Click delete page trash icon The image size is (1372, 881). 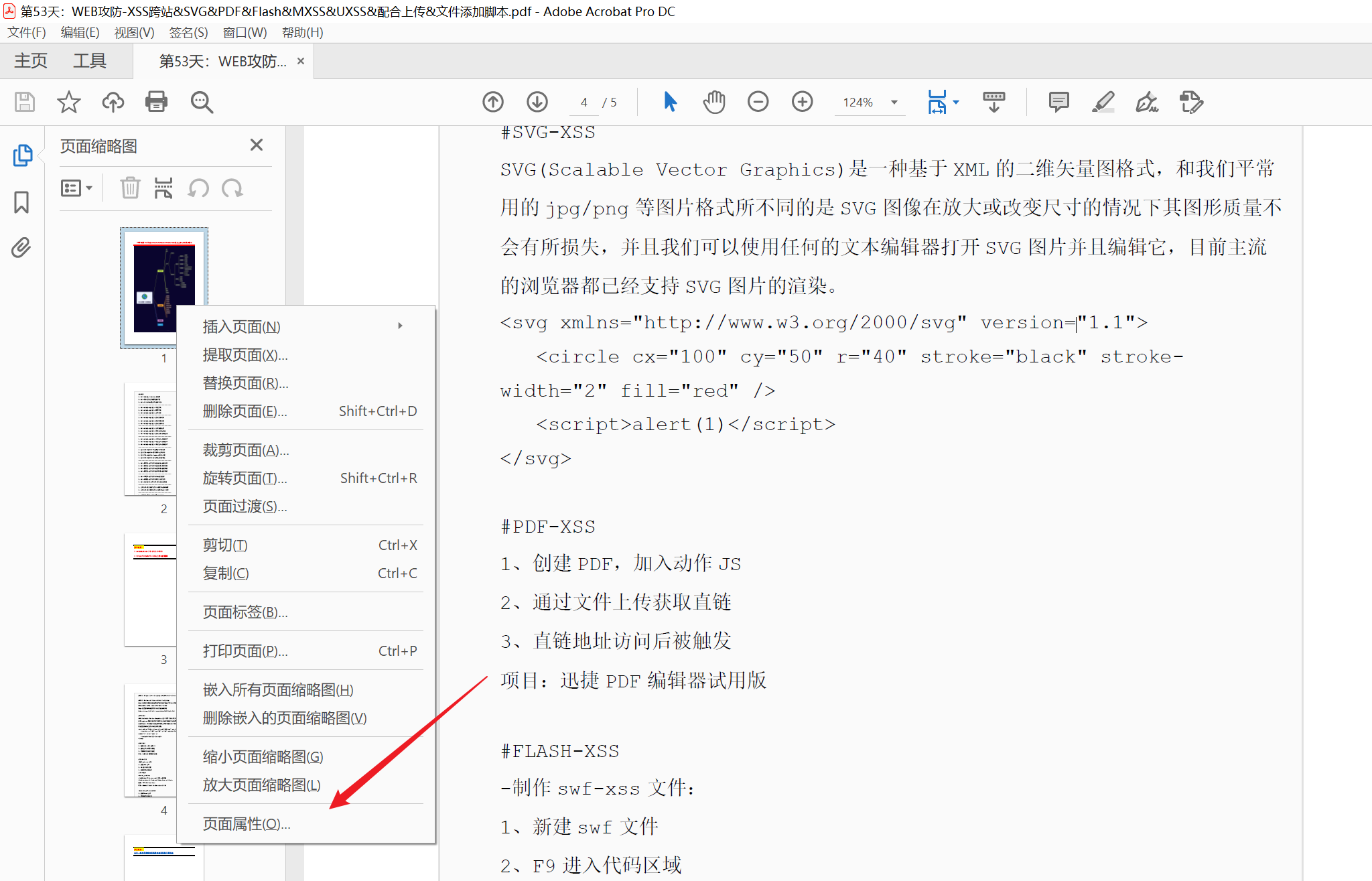[130, 188]
